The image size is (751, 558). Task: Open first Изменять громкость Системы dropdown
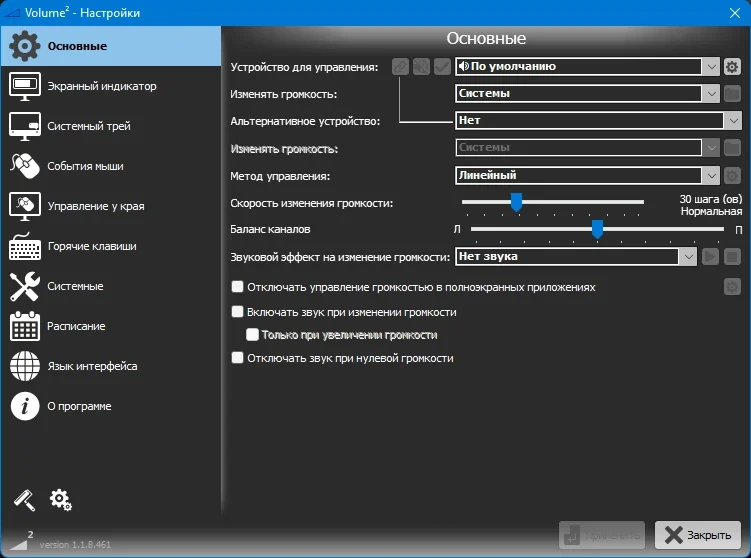coord(587,93)
